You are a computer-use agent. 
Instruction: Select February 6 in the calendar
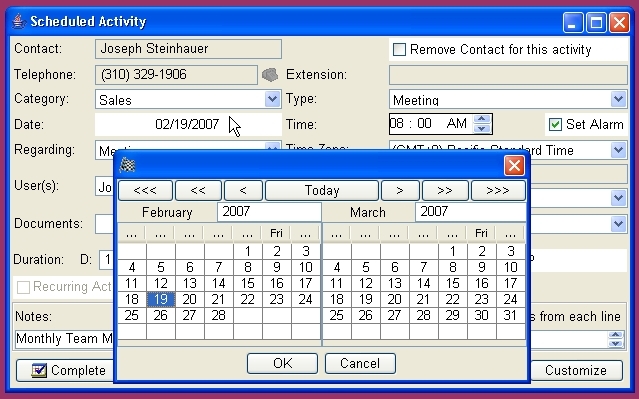(x=189, y=267)
